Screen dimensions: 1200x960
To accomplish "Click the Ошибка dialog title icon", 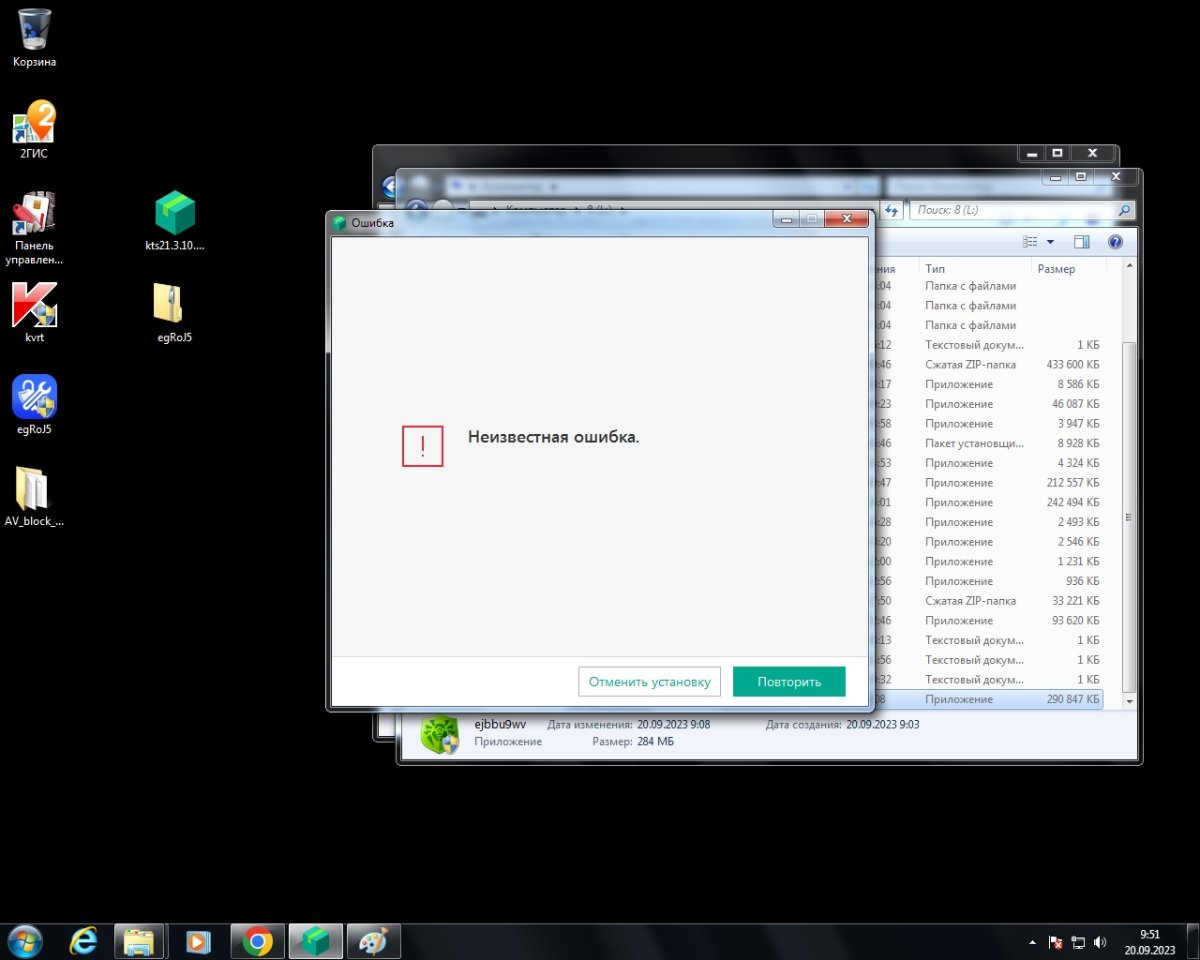I will click(x=340, y=223).
